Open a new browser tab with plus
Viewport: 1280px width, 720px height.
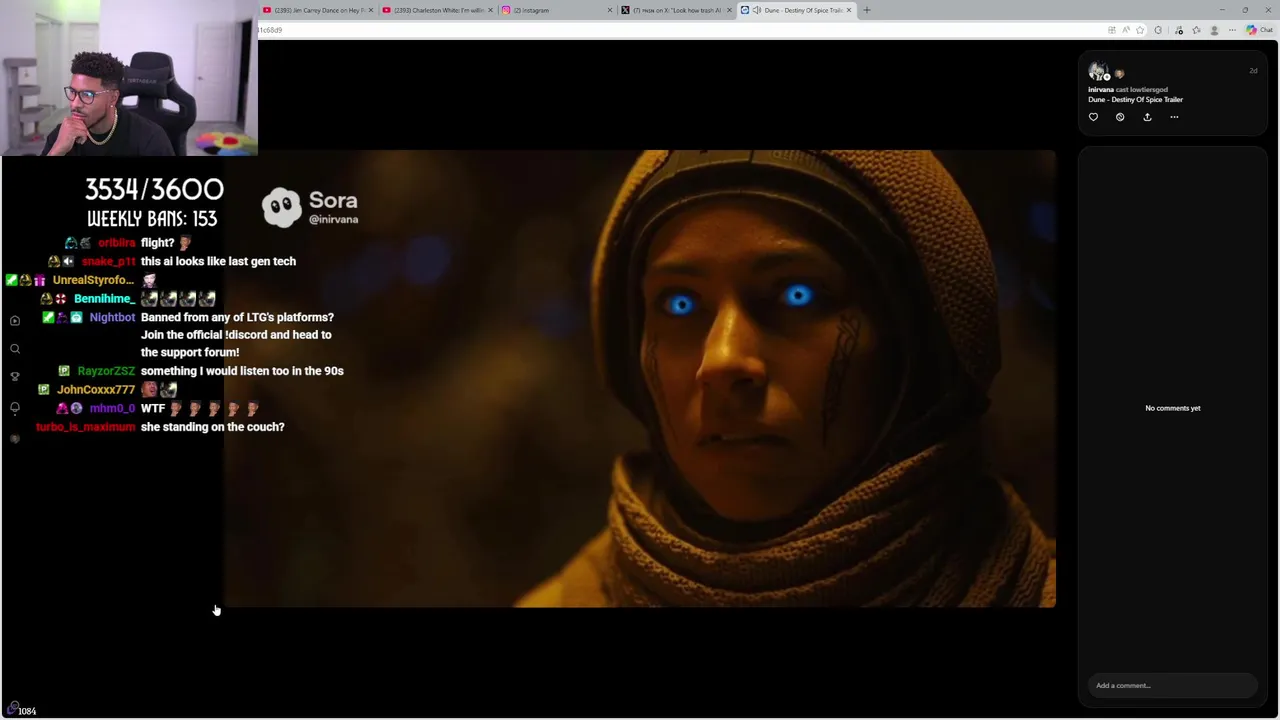point(867,10)
